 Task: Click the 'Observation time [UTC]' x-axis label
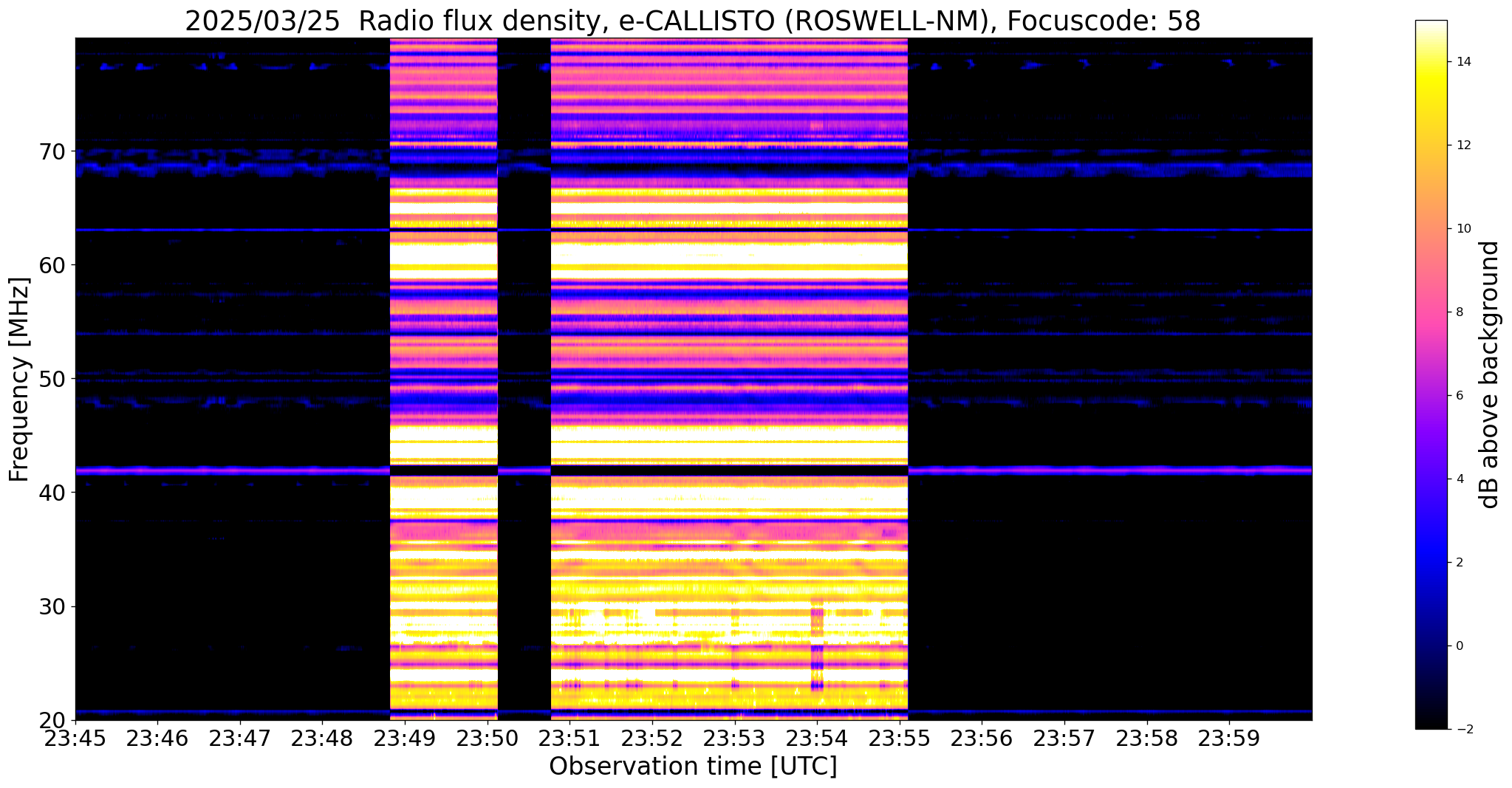693,766
